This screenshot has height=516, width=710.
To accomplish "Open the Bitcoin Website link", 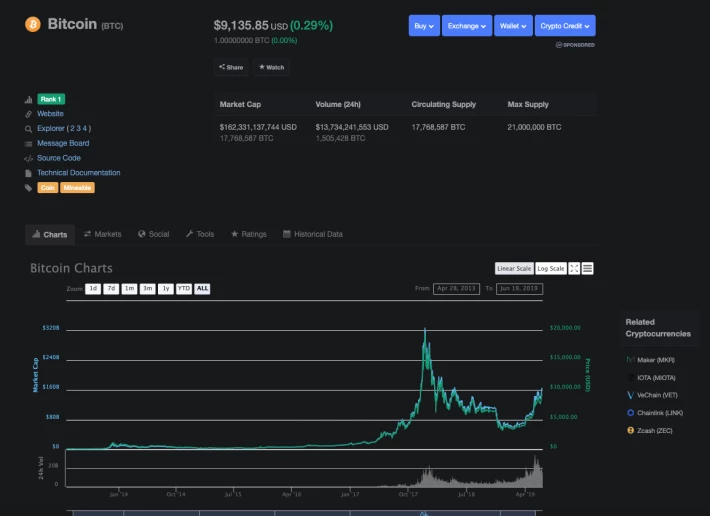I will [50, 114].
